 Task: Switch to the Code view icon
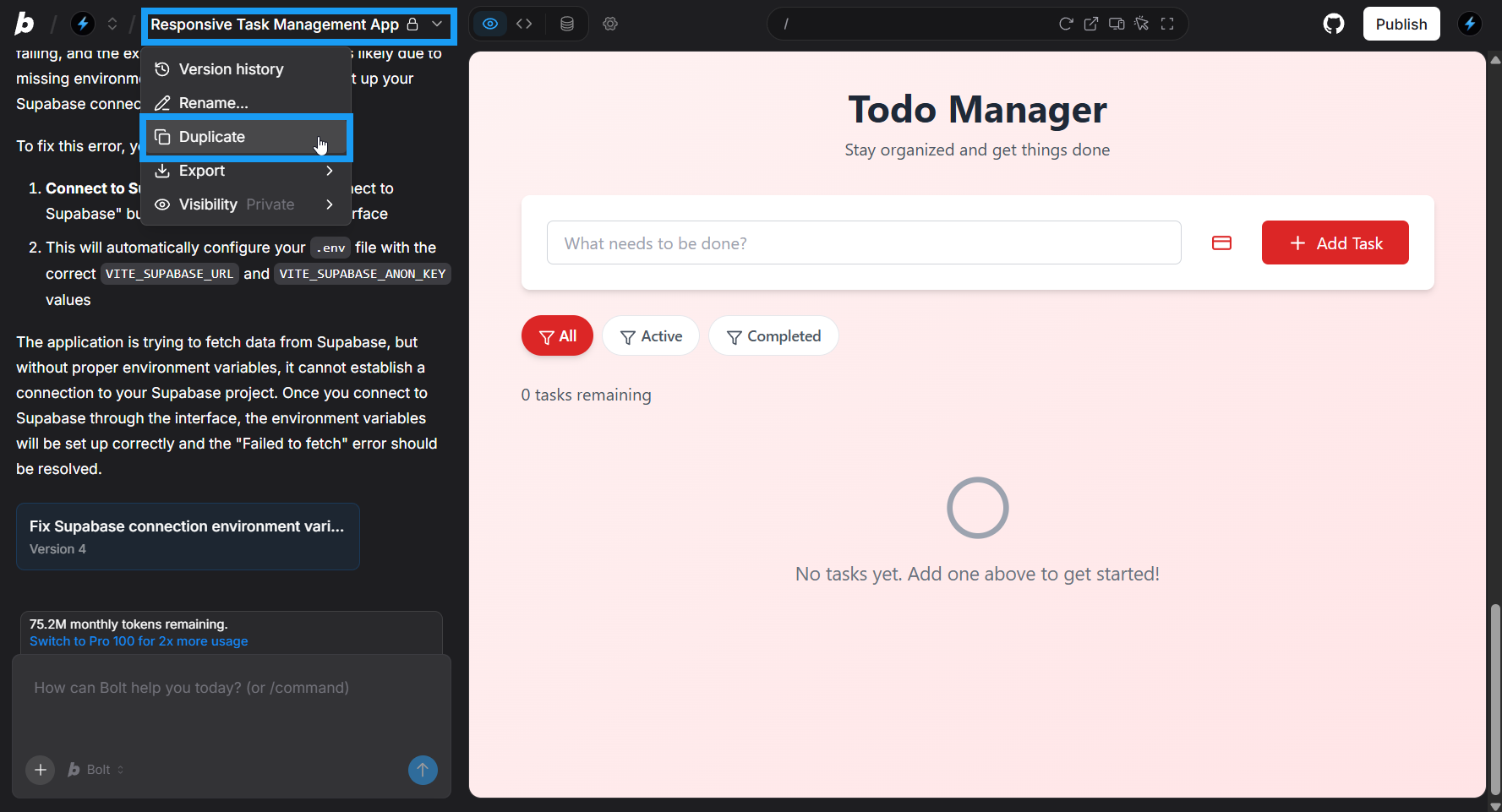[x=524, y=24]
